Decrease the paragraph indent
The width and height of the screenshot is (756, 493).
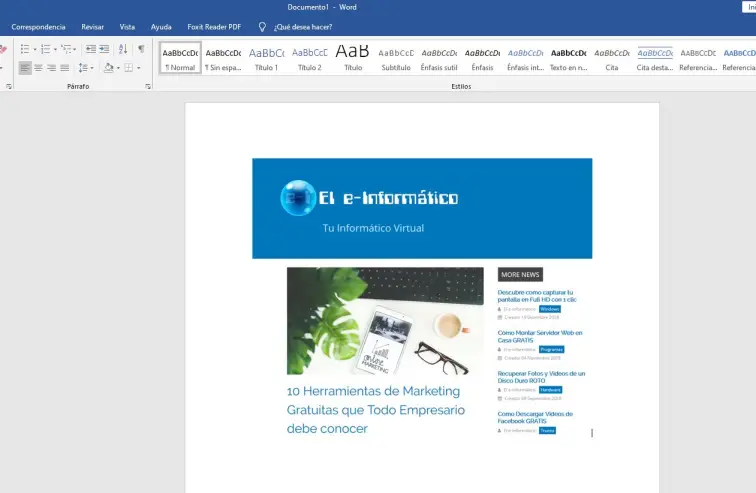(91, 49)
